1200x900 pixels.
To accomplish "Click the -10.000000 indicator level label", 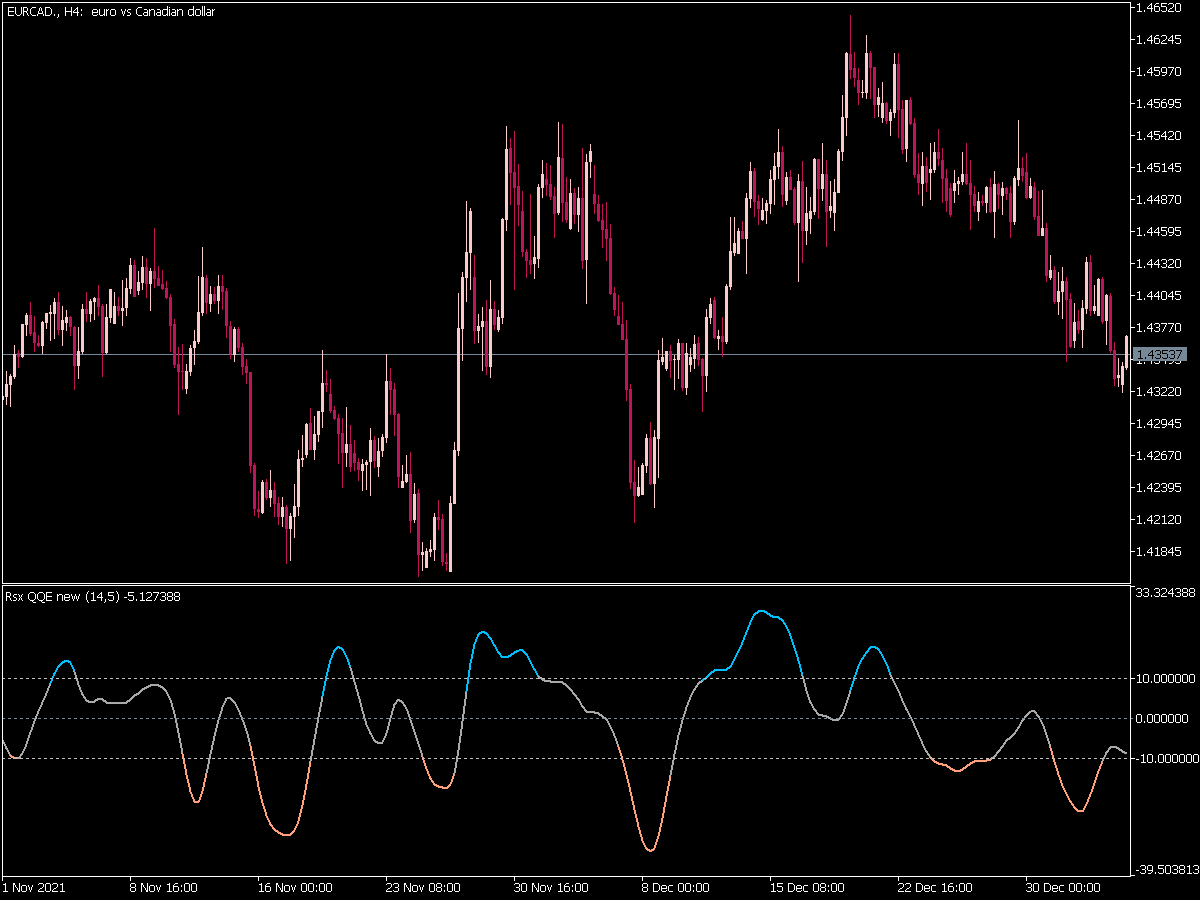I will 1166,758.
